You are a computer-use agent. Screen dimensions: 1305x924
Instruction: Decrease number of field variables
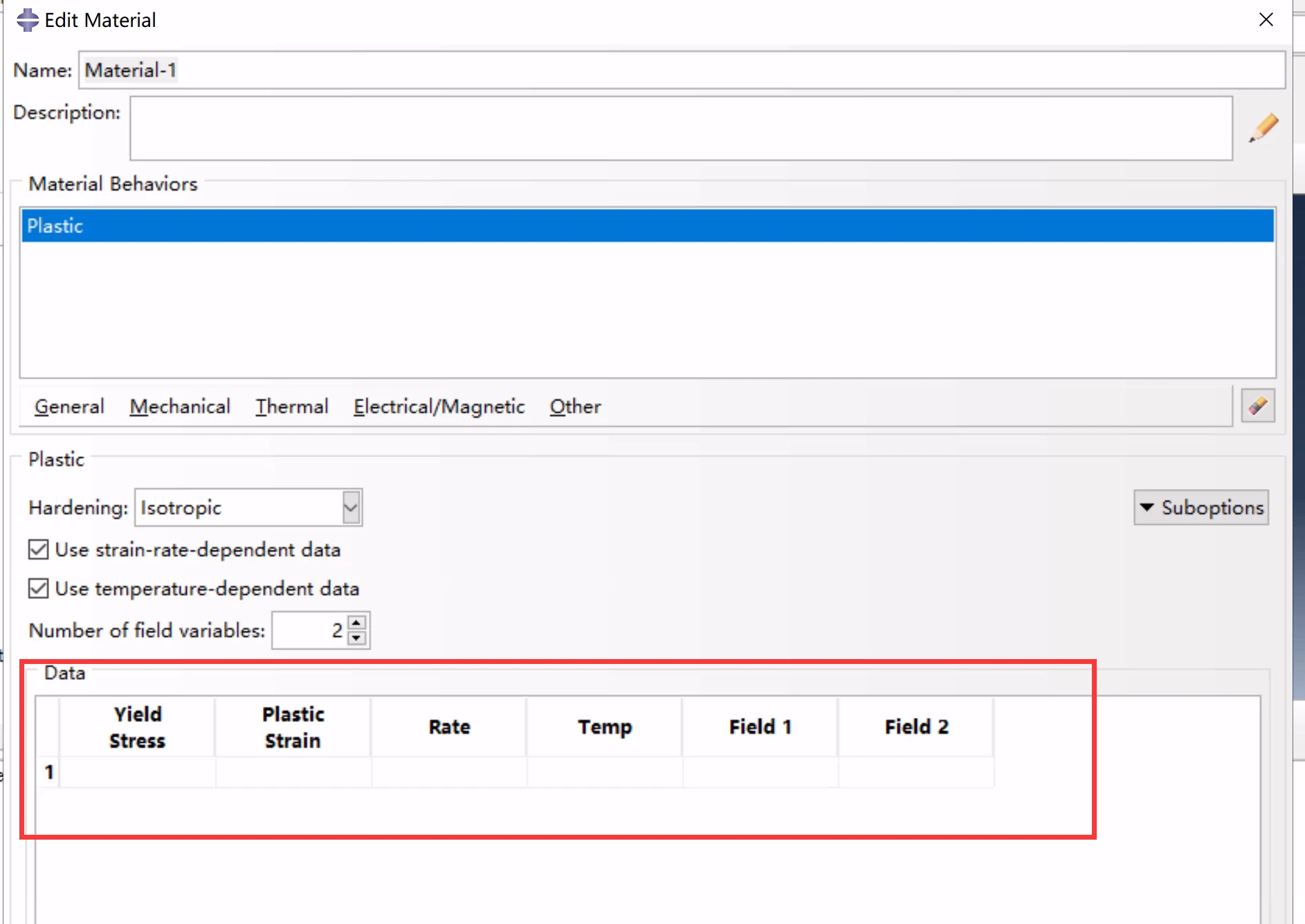point(356,638)
